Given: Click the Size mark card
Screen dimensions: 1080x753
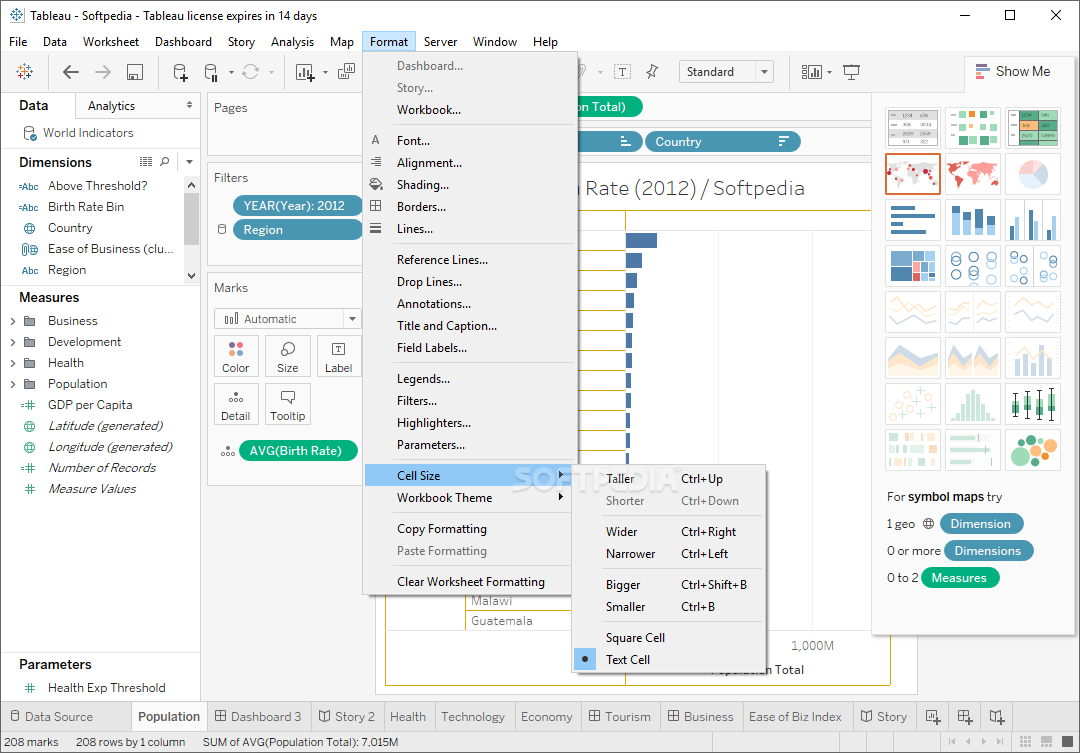Looking at the screenshot, I should tap(288, 355).
